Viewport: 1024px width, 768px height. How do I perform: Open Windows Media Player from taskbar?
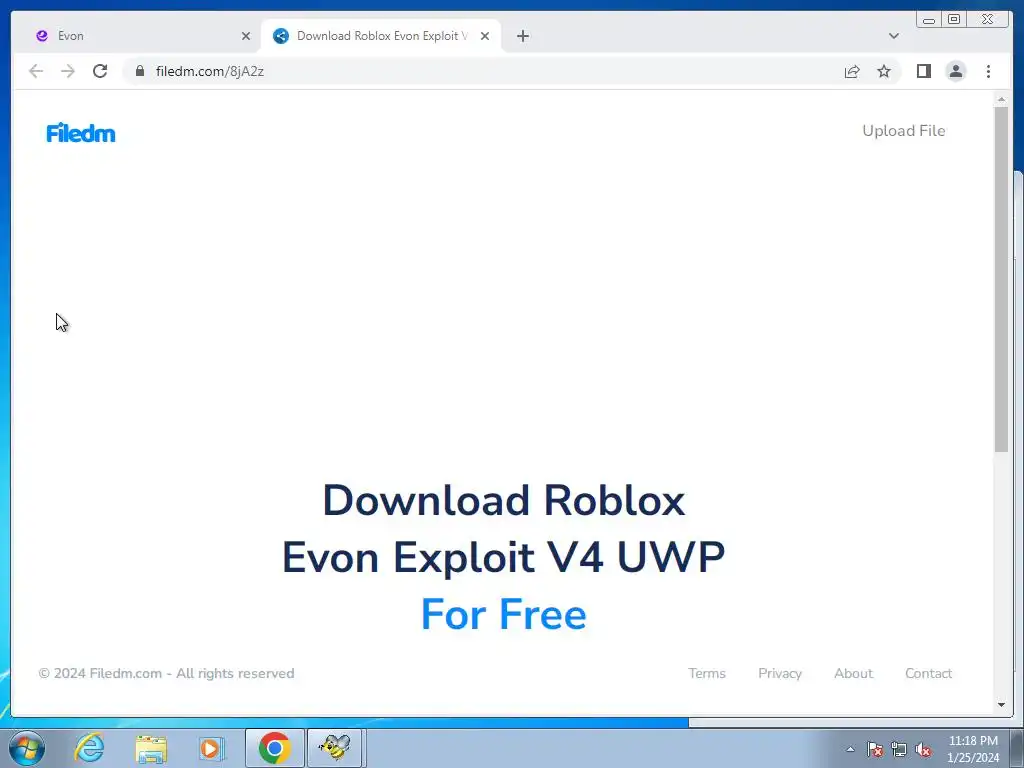point(211,748)
